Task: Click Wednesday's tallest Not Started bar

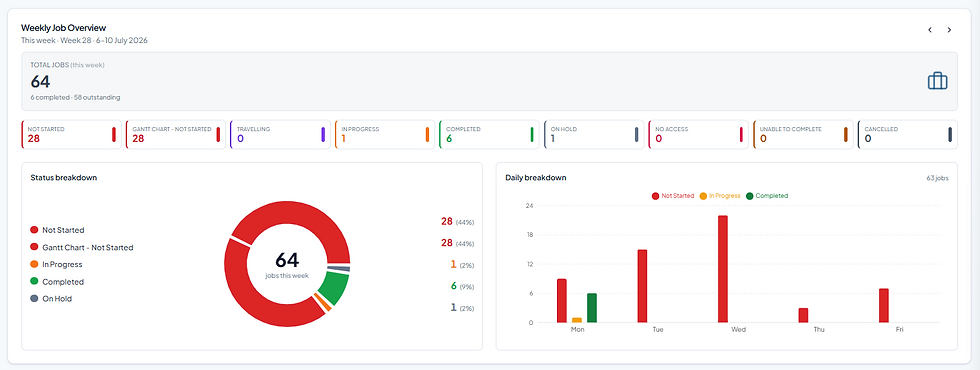Action: tap(723, 269)
